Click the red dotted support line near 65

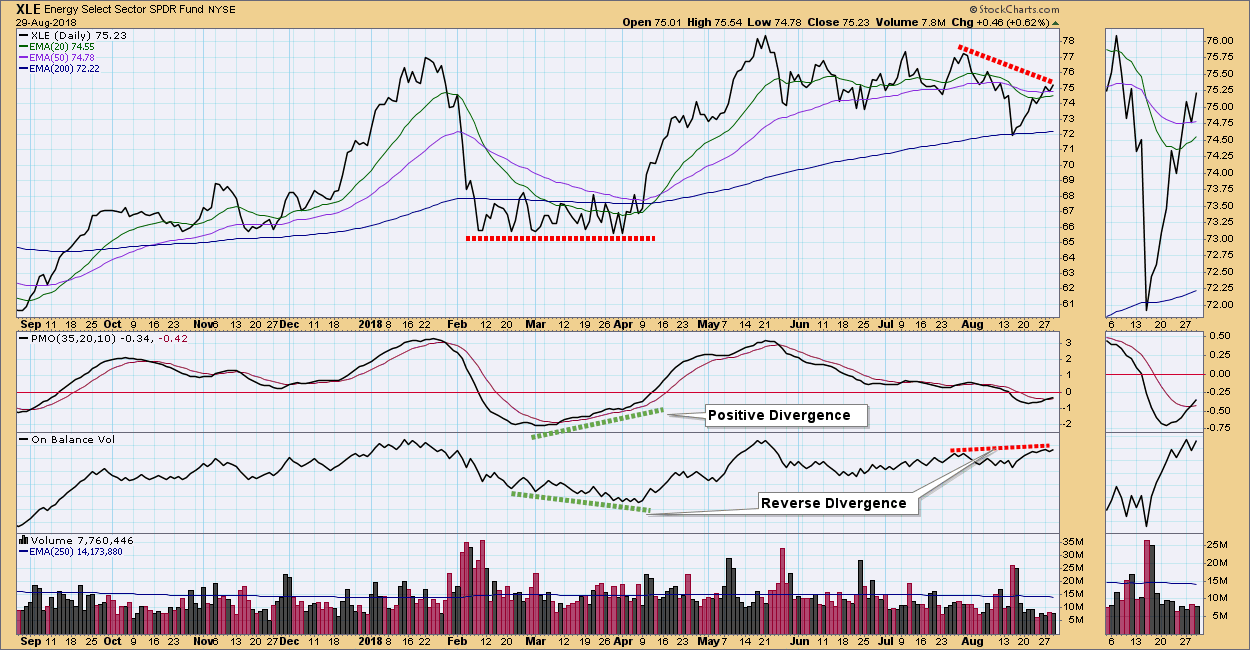pos(560,238)
